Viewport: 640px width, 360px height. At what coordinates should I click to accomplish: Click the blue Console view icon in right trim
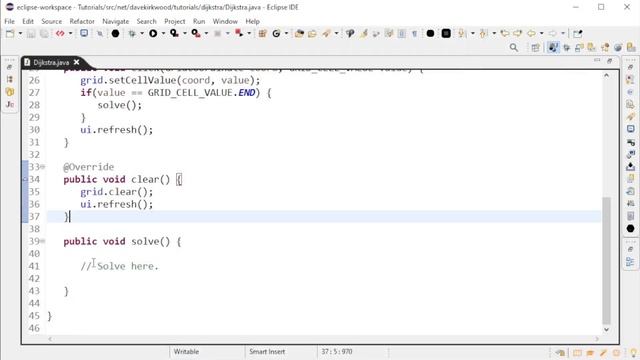[631, 129]
